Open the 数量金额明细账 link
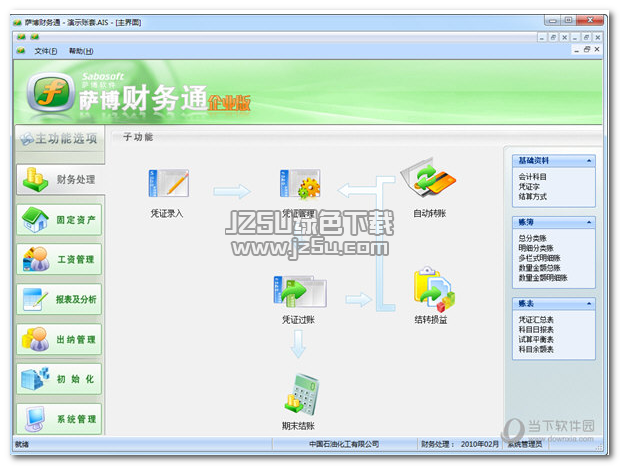The height and width of the screenshot is (466, 620). [543, 278]
